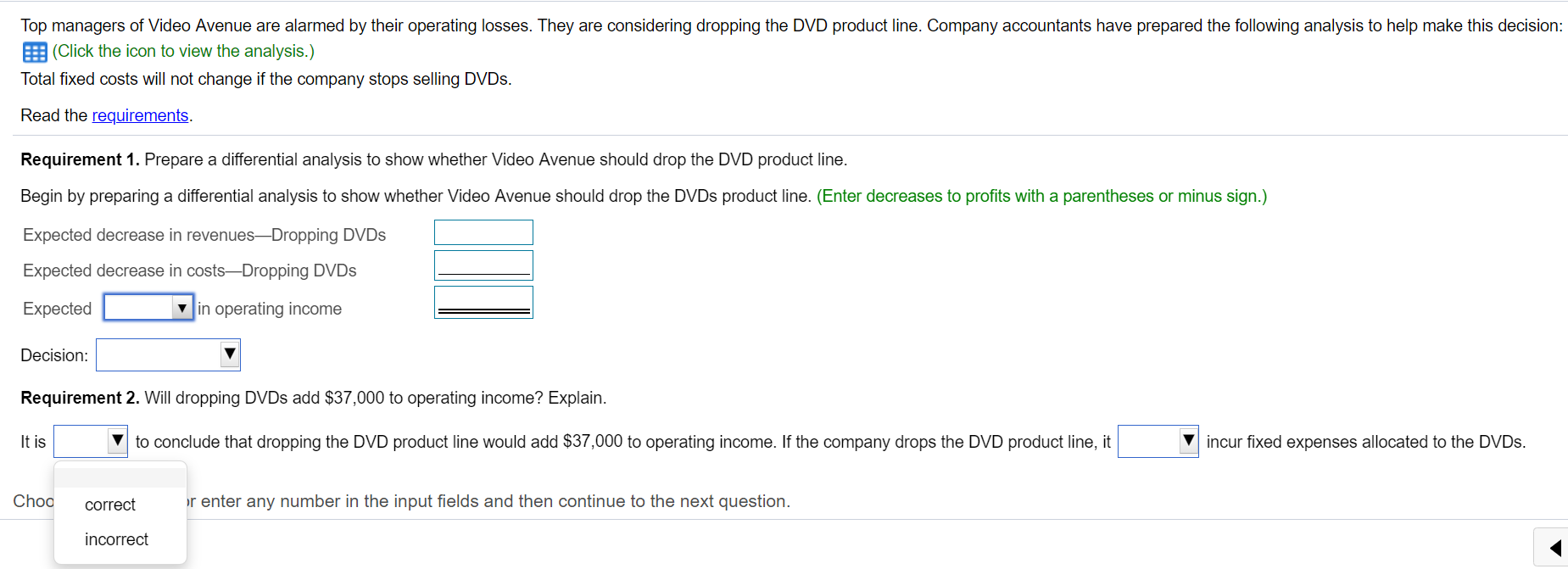Click 'Click the icon to view the analysis' text

coord(182,51)
